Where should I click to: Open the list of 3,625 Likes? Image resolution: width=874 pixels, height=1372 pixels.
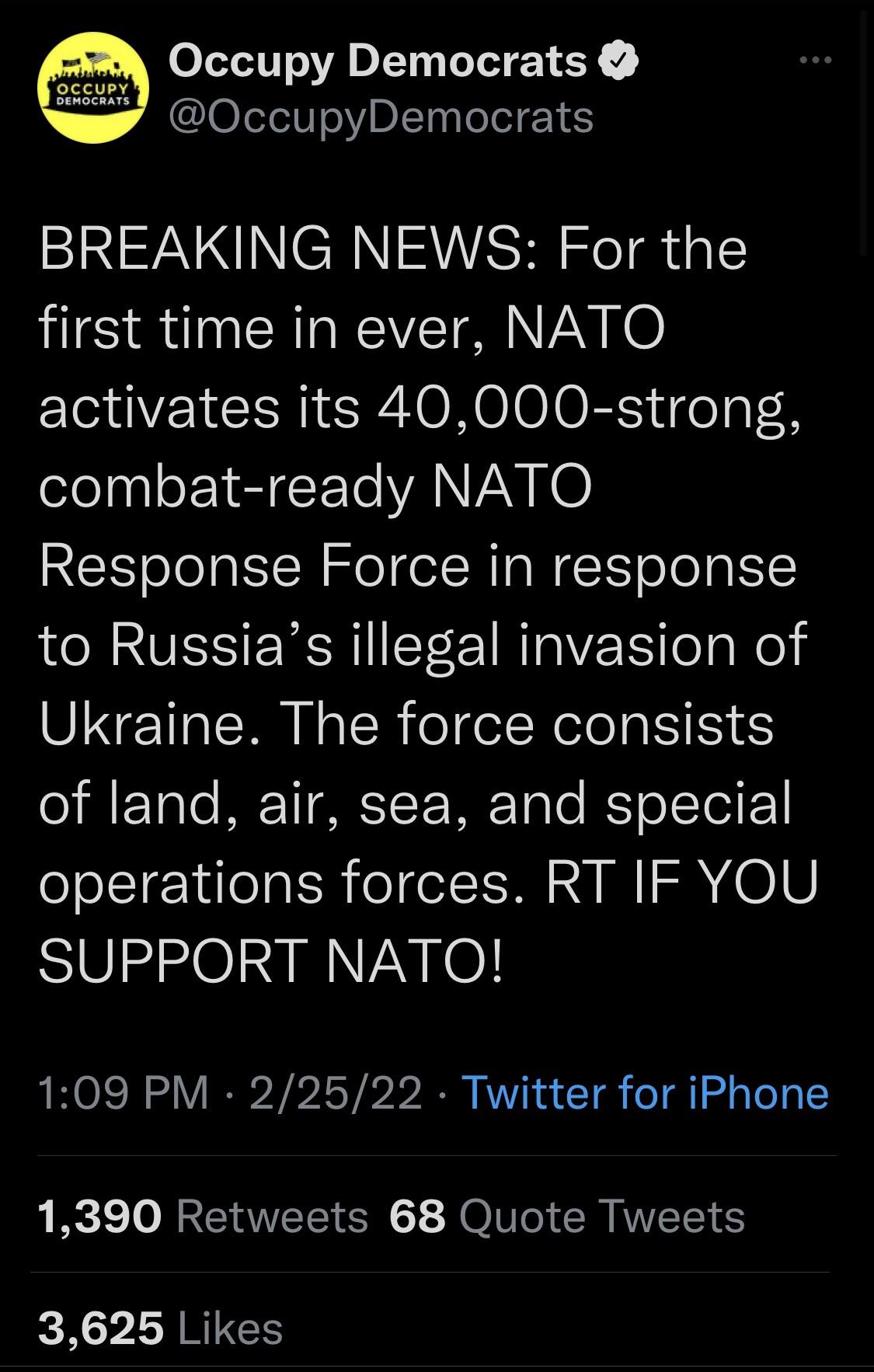pos(160,1328)
